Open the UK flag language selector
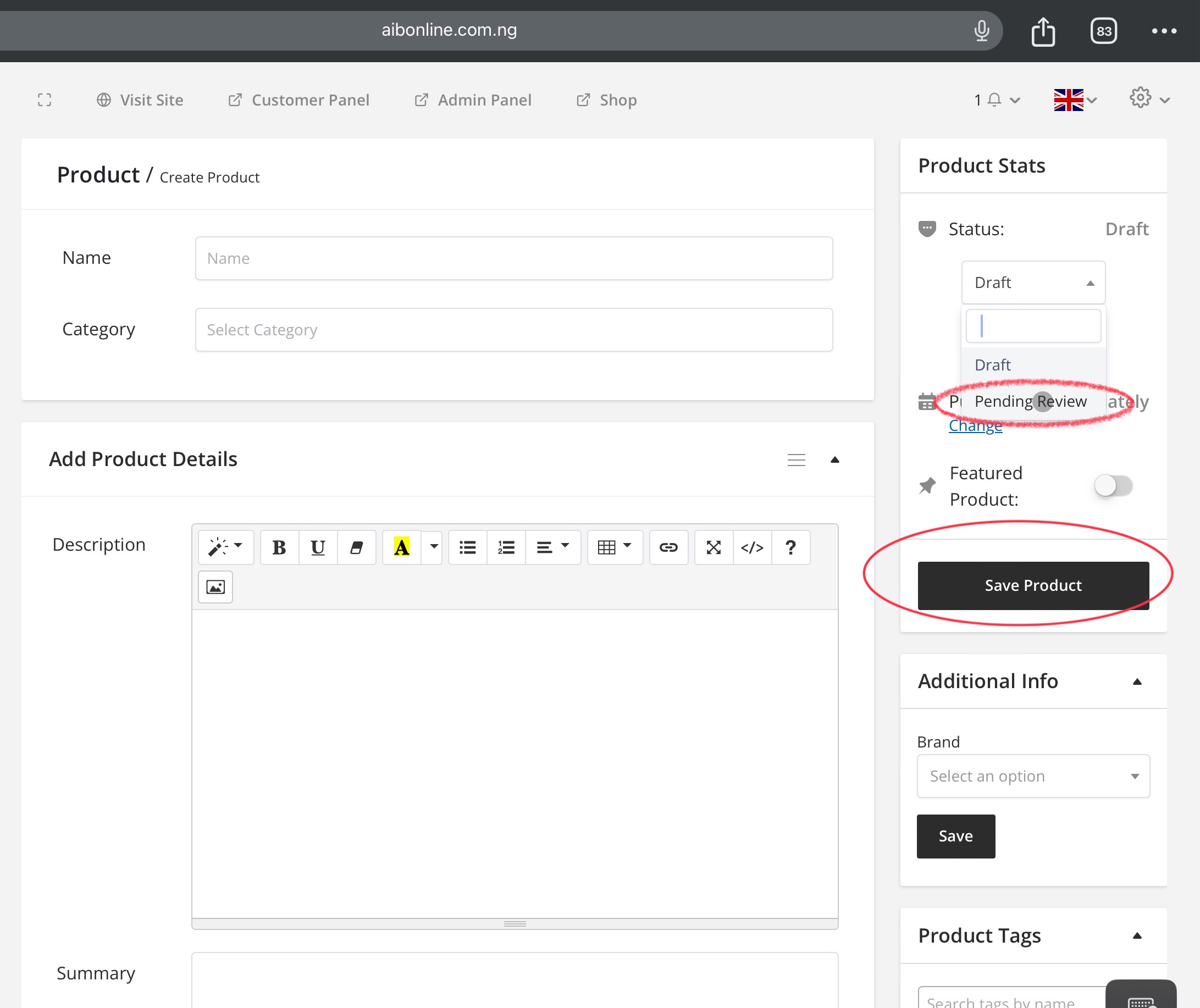This screenshot has height=1008, width=1200. click(x=1075, y=100)
